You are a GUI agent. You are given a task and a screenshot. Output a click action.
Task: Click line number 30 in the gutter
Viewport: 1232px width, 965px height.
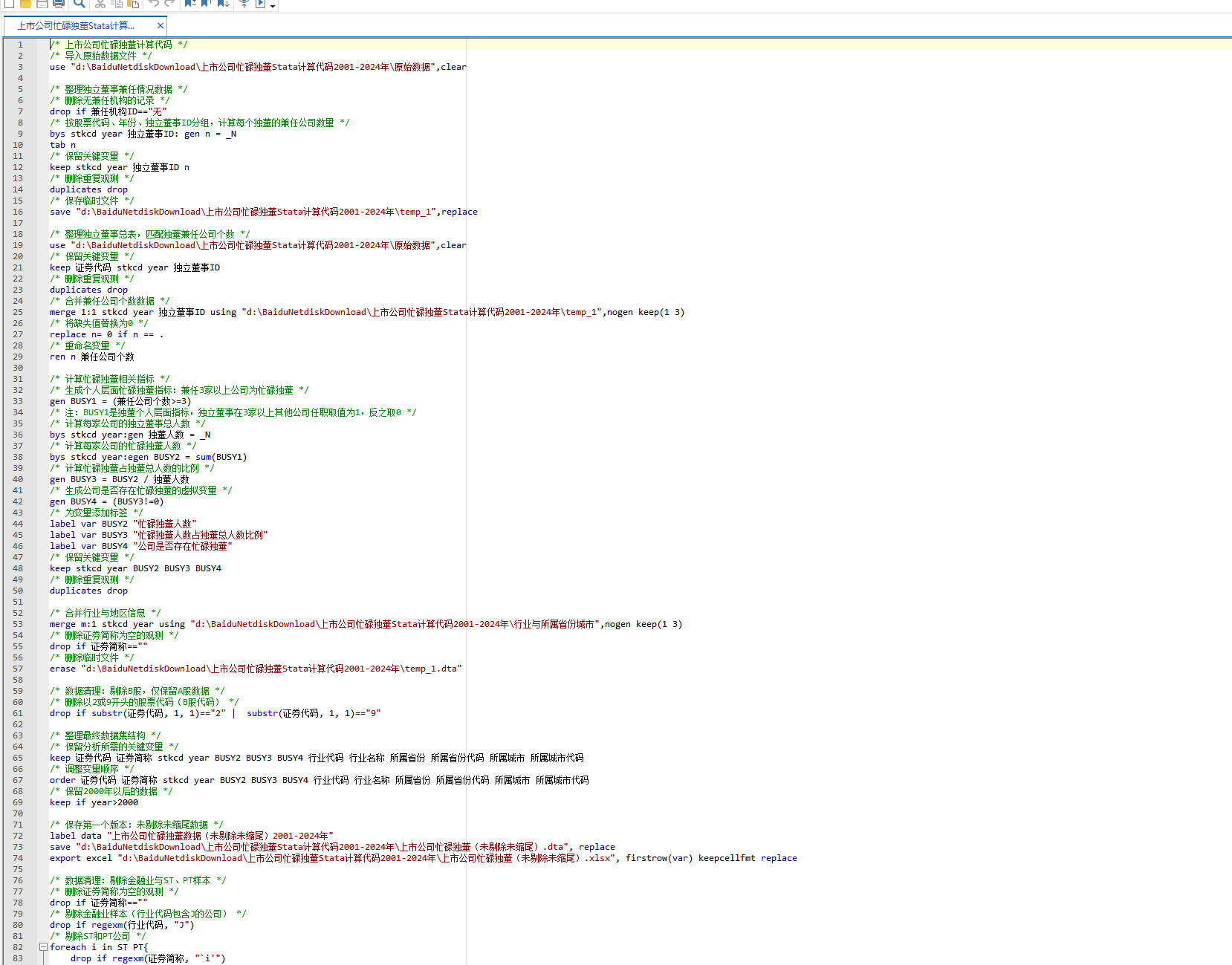point(18,368)
